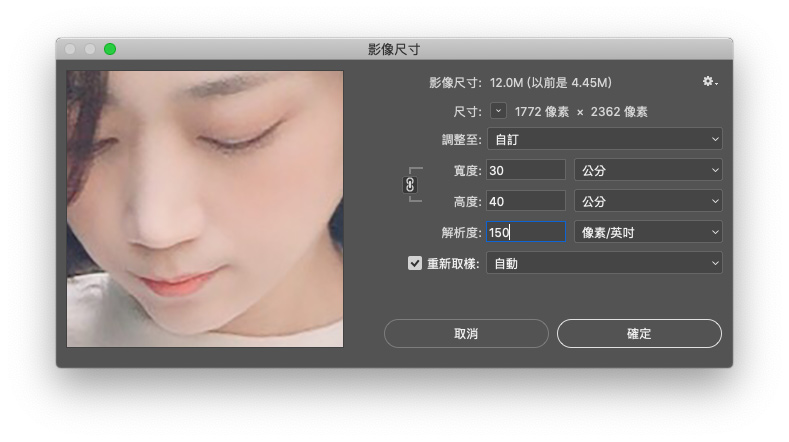Screen dimensions: 789x442
Task: Expand the 重新取樣 method dropdown
Action: tap(603, 264)
